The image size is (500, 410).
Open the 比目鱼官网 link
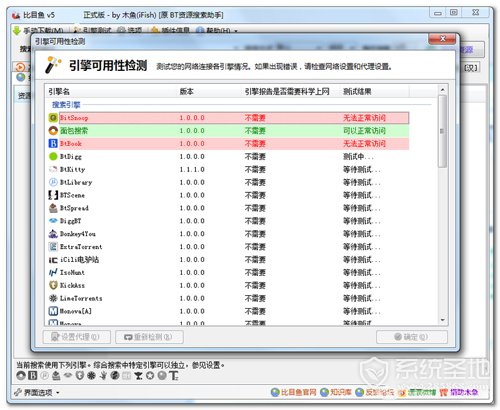[293, 392]
